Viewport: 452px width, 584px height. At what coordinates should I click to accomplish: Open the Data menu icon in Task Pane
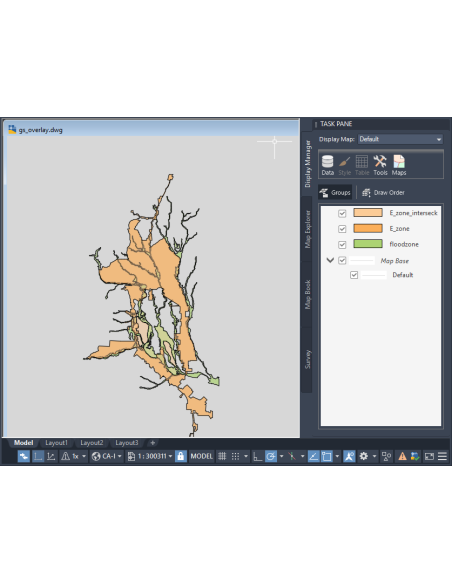[327, 165]
